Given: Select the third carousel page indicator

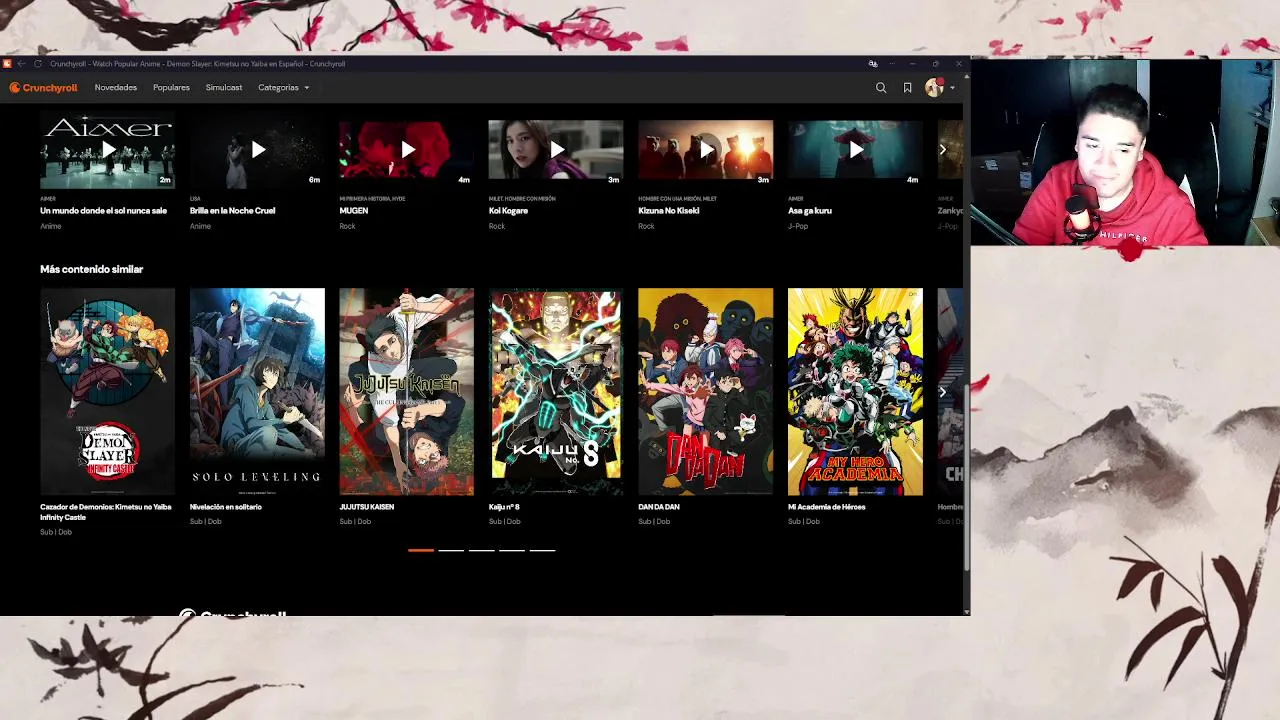Looking at the screenshot, I should pos(481,550).
